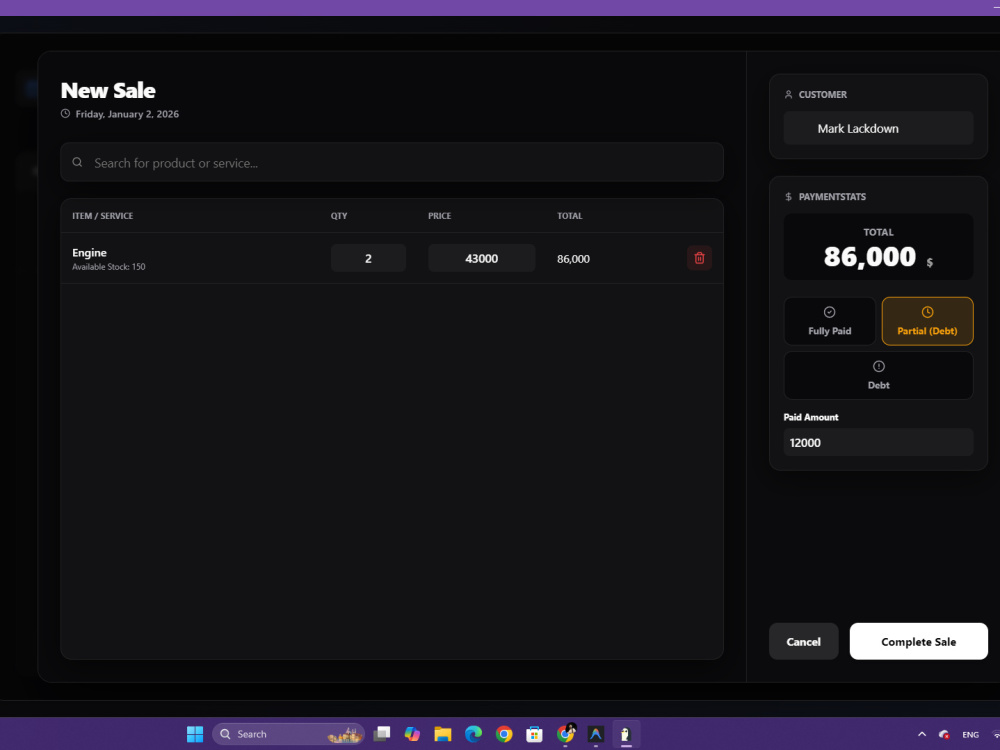This screenshot has width=1000, height=750.
Task: Click the Available Stock: 150 text
Action: pyautogui.click(x=108, y=267)
